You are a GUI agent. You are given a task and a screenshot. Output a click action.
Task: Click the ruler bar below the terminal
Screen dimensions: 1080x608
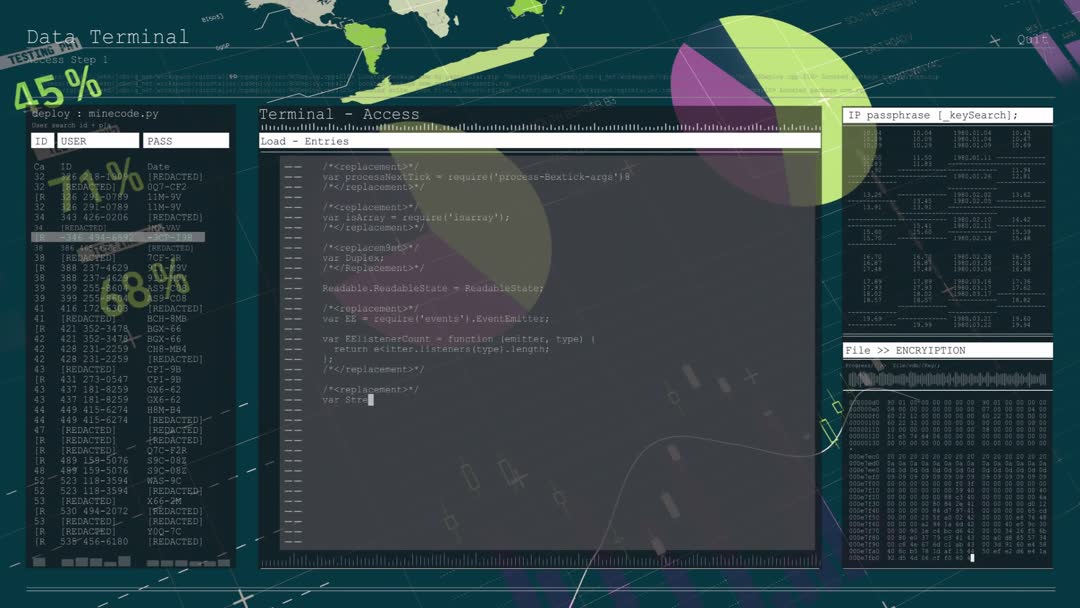pos(539,562)
